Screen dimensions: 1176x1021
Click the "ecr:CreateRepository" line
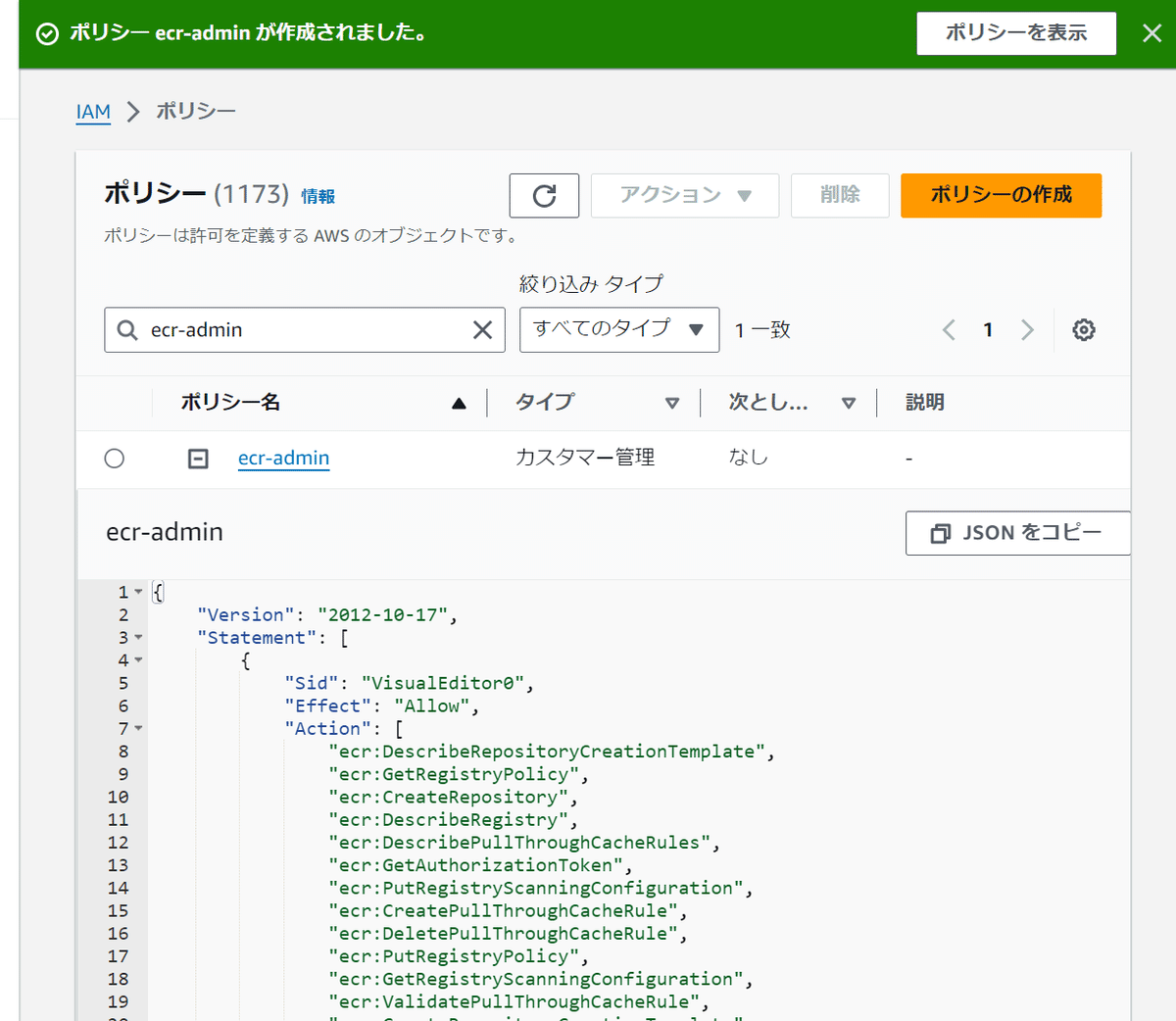tap(454, 798)
